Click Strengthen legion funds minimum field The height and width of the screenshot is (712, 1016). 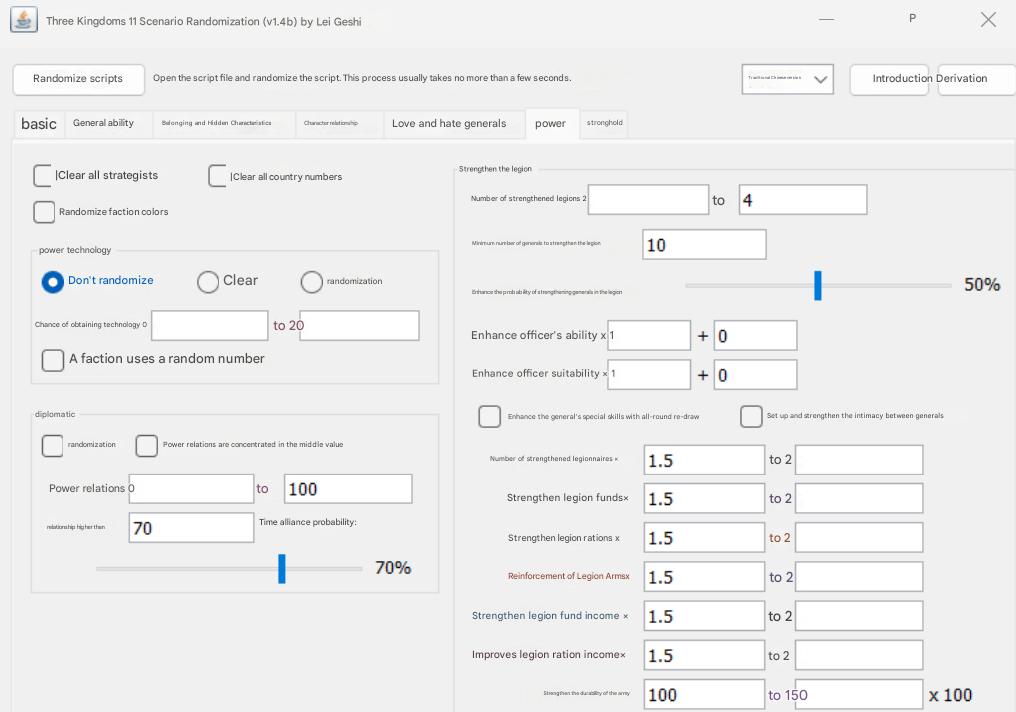[x=704, y=499]
